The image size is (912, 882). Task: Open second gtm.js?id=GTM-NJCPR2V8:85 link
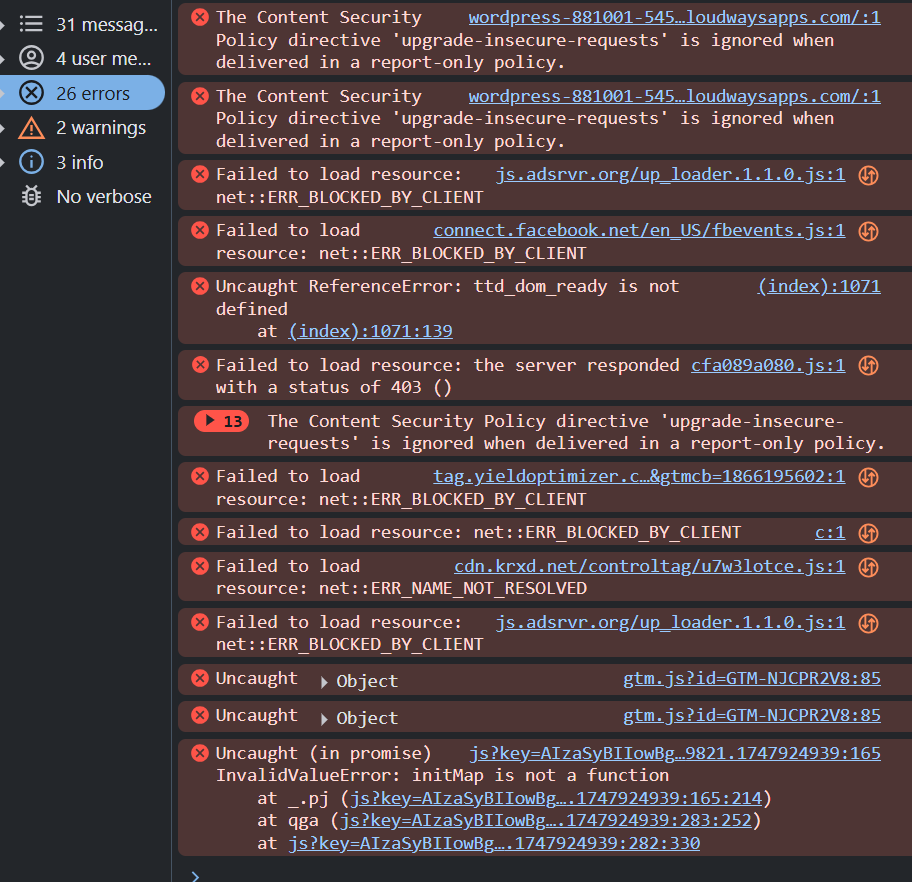752,715
